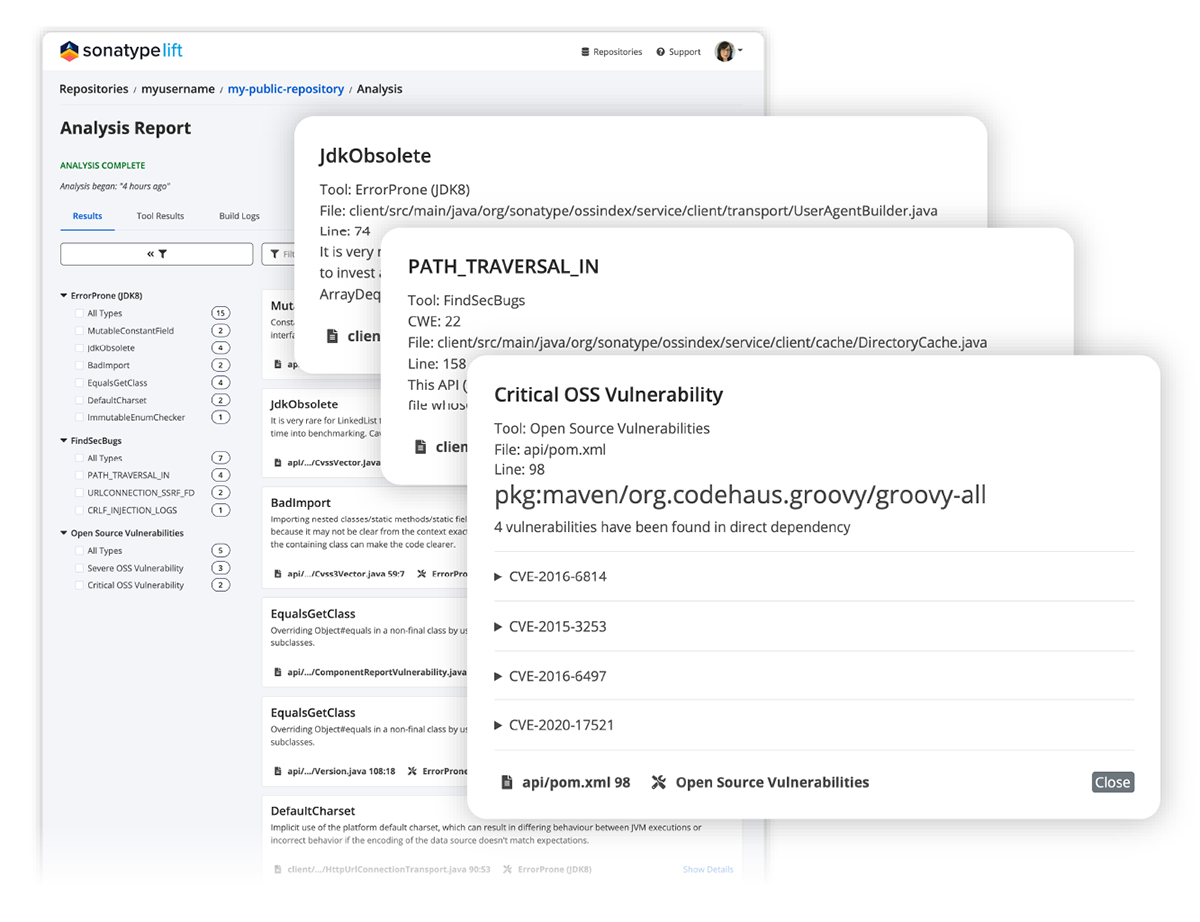Click the pkg:maven/org.codehaus.groovy/groovy-all text
The image size is (1200, 922).
(740, 494)
